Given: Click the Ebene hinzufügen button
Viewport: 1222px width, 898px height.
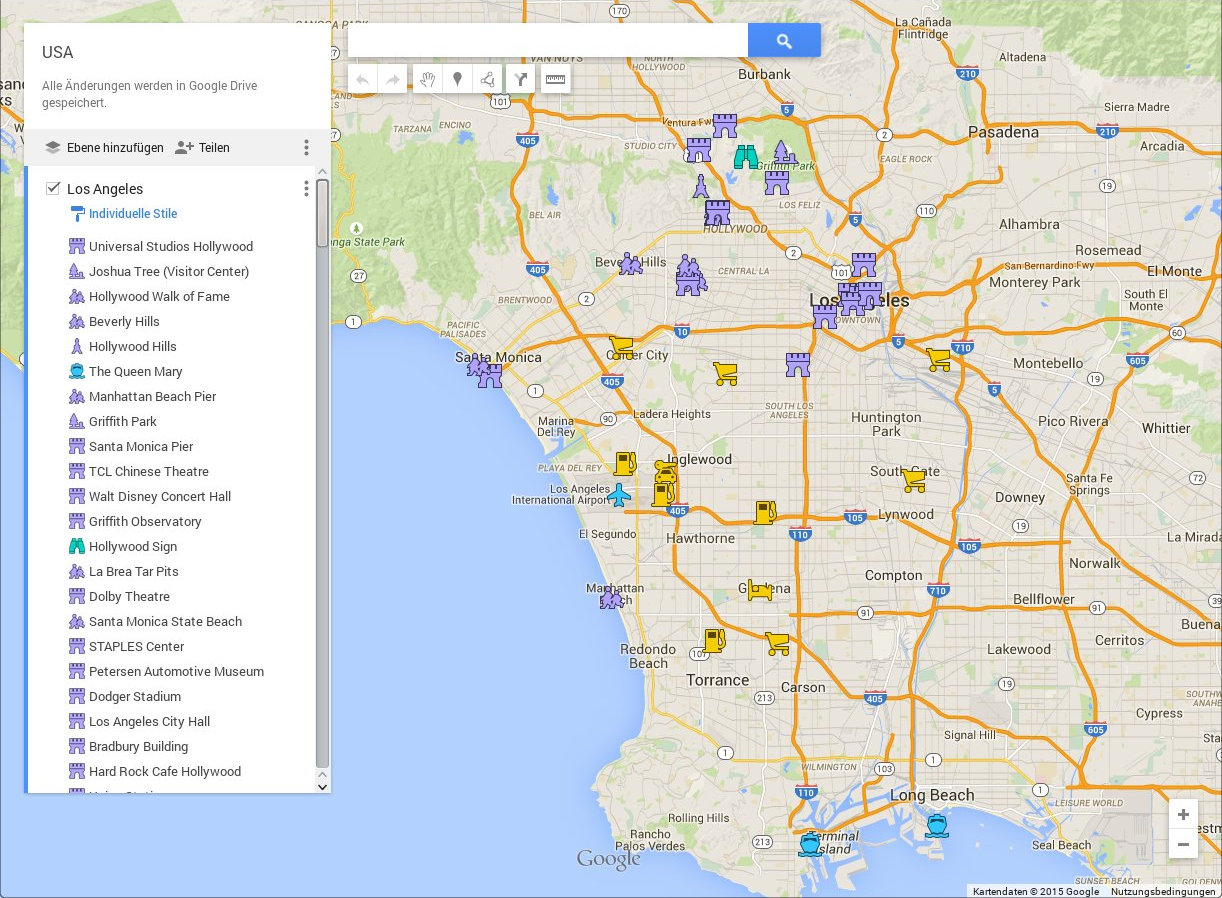Looking at the screenshot, I should pyautogui.click(x=104, y=147).
